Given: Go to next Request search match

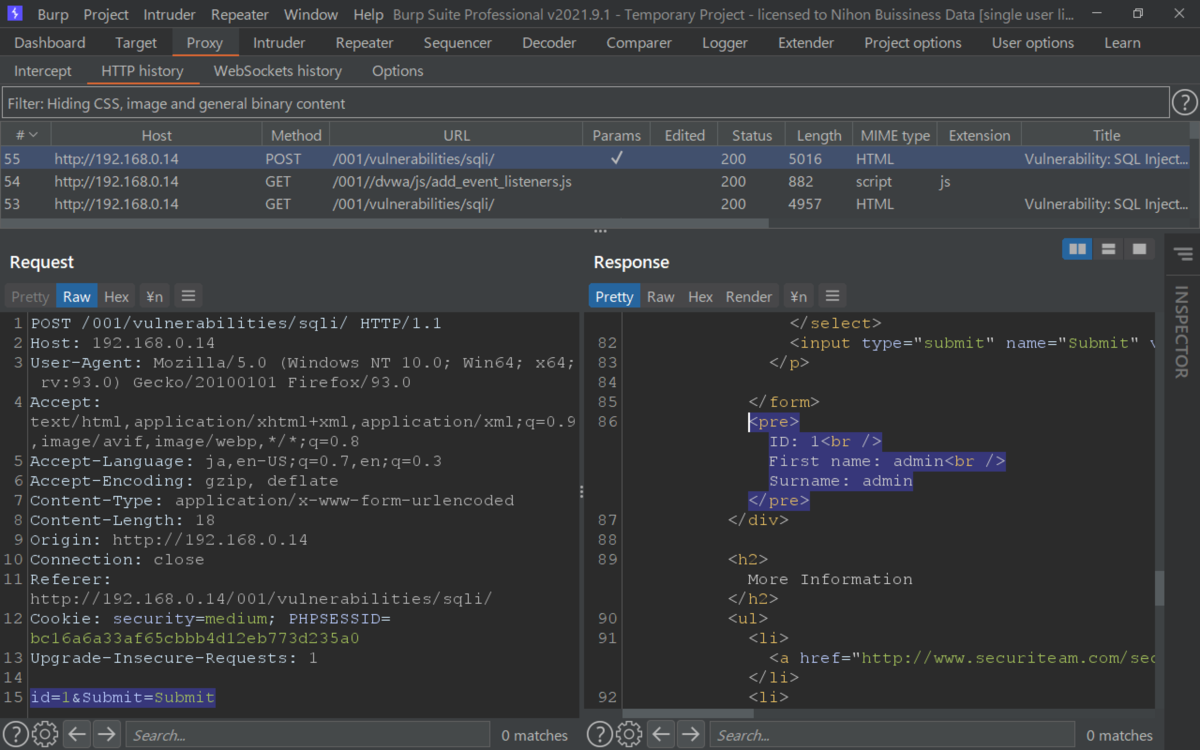Looking at the screenshot, I should click(106, 735).
